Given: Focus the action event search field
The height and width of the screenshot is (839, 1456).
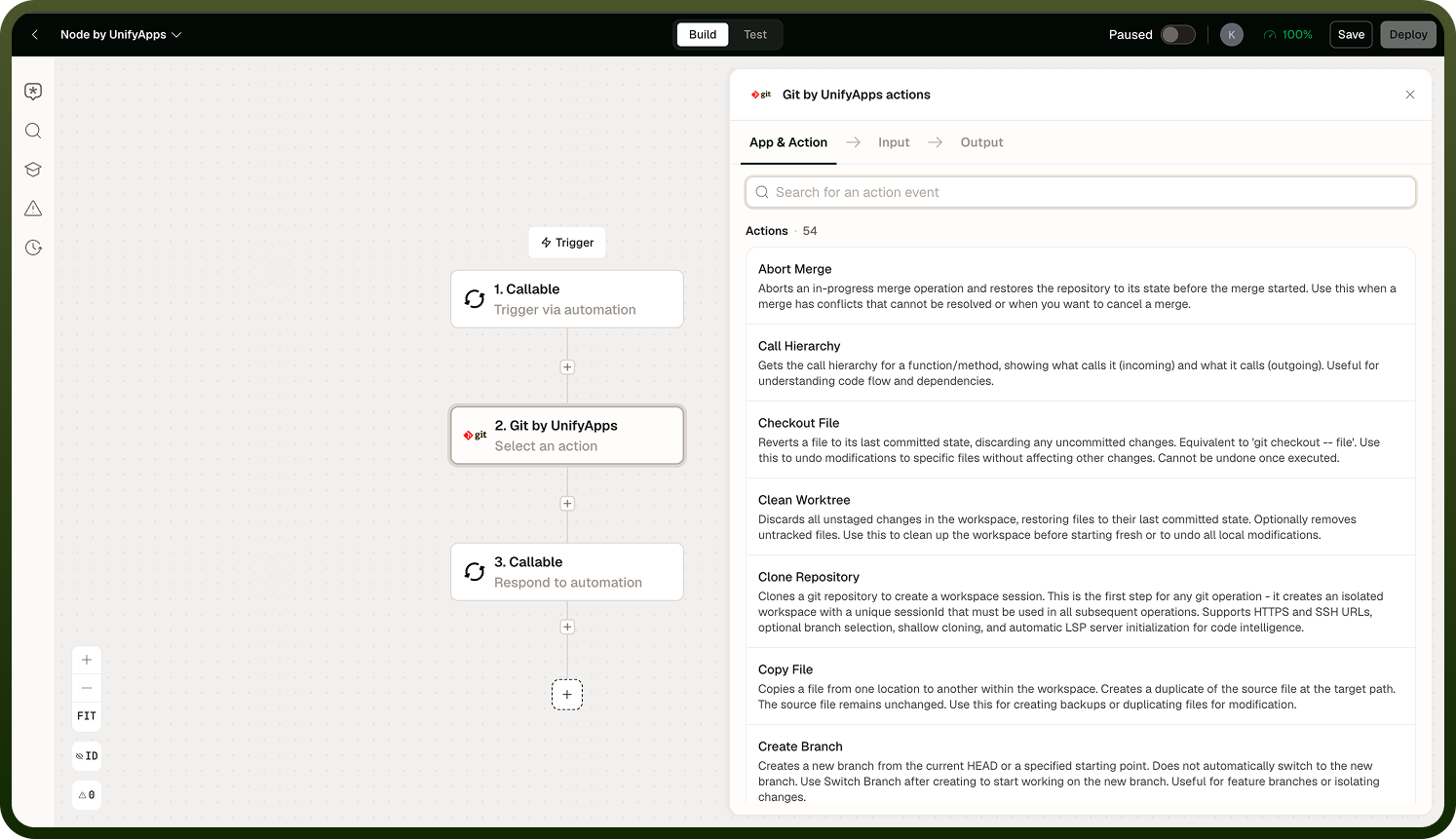Looking at the screenshot, I should pos(1080,192).
